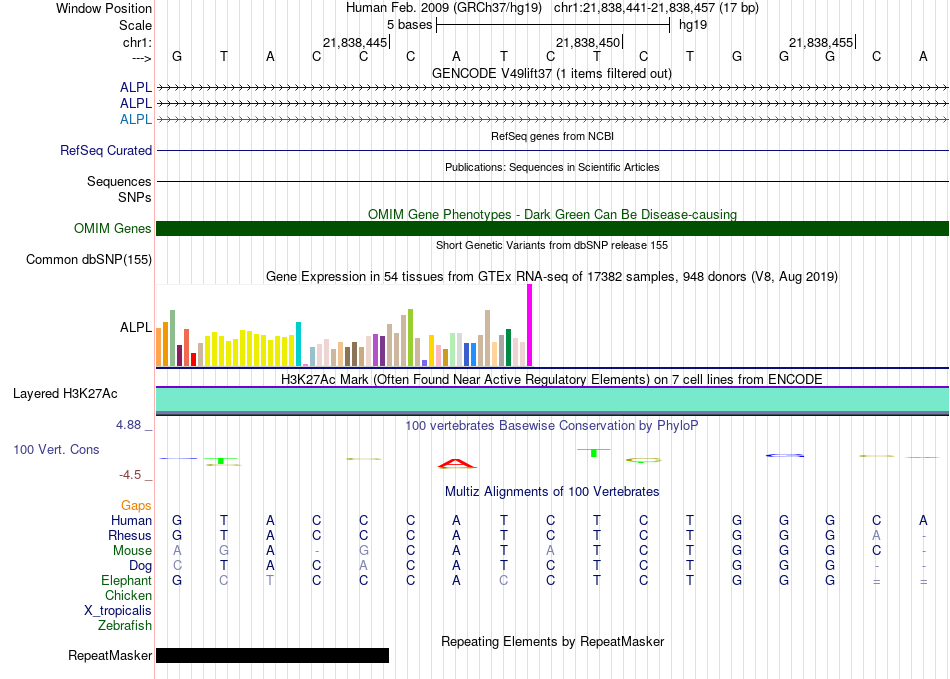Screen dimensions: 950x679
Task: Select the X_tropicalis species row label
Action: click(118, 611)
